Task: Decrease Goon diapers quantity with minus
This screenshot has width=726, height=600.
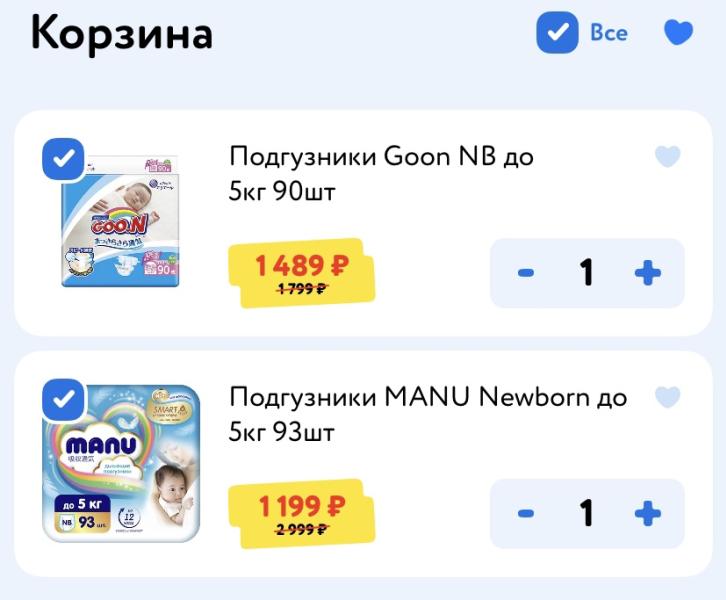Action: point(526,273)
